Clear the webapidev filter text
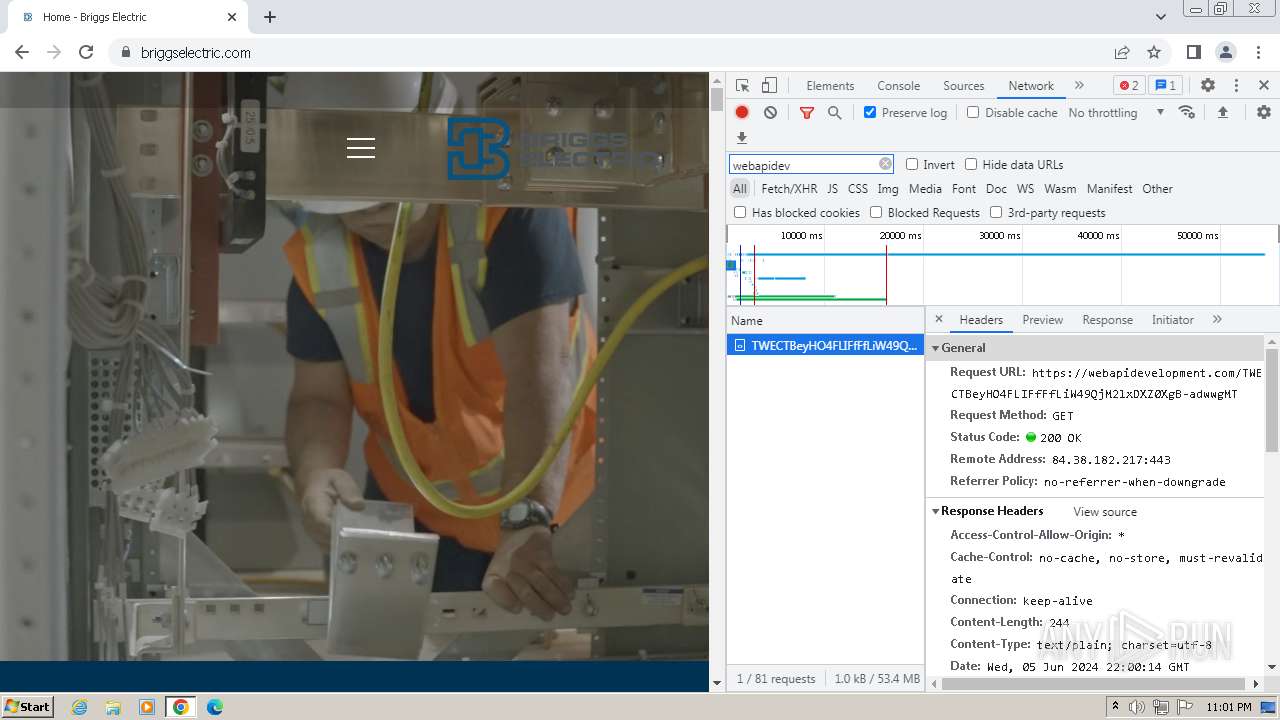The image size is (1280, 720). pos(885,164)
